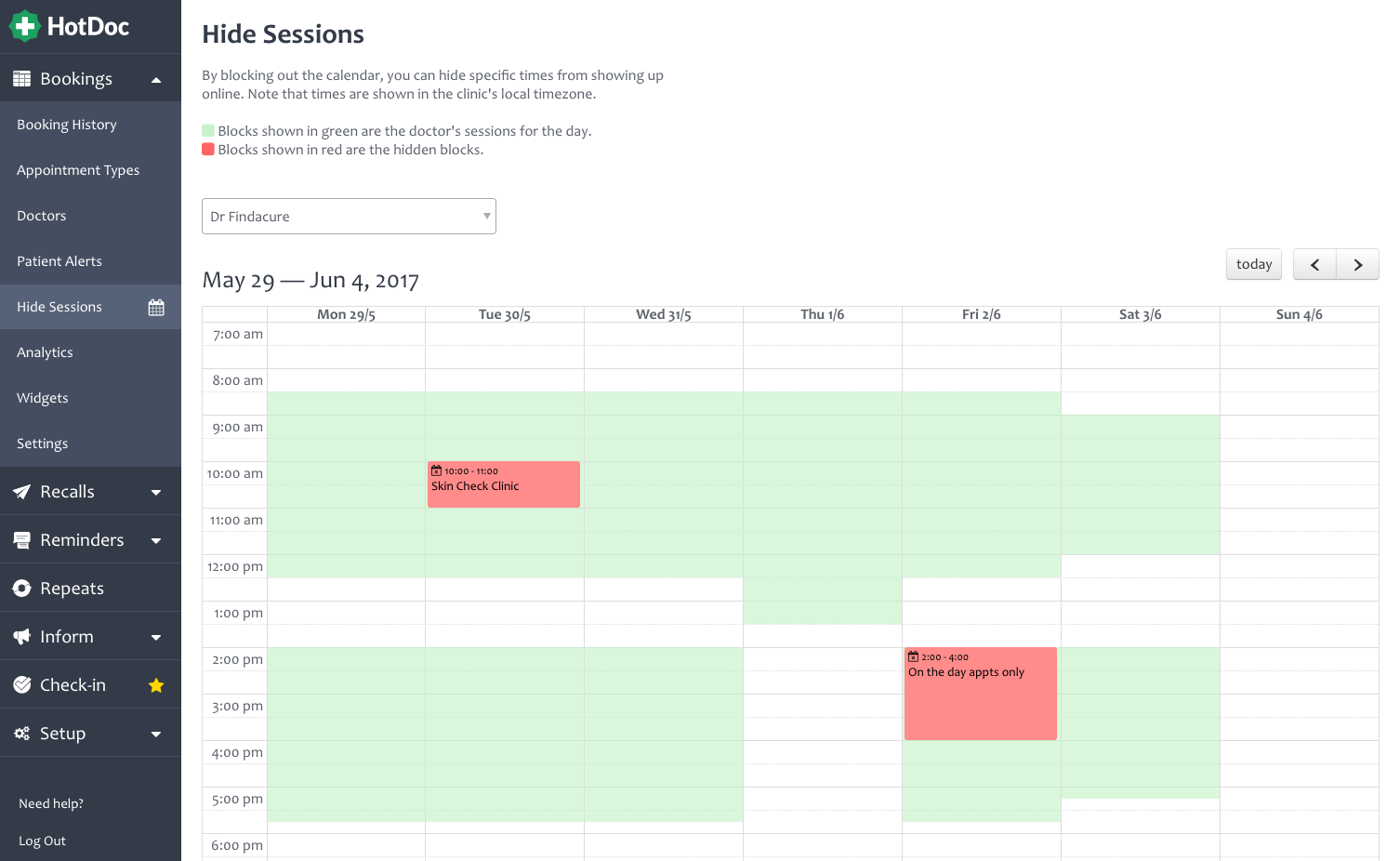Click the Recalls paper plane icon
This screenshot has width=1400, height=861.
(21, 492)
